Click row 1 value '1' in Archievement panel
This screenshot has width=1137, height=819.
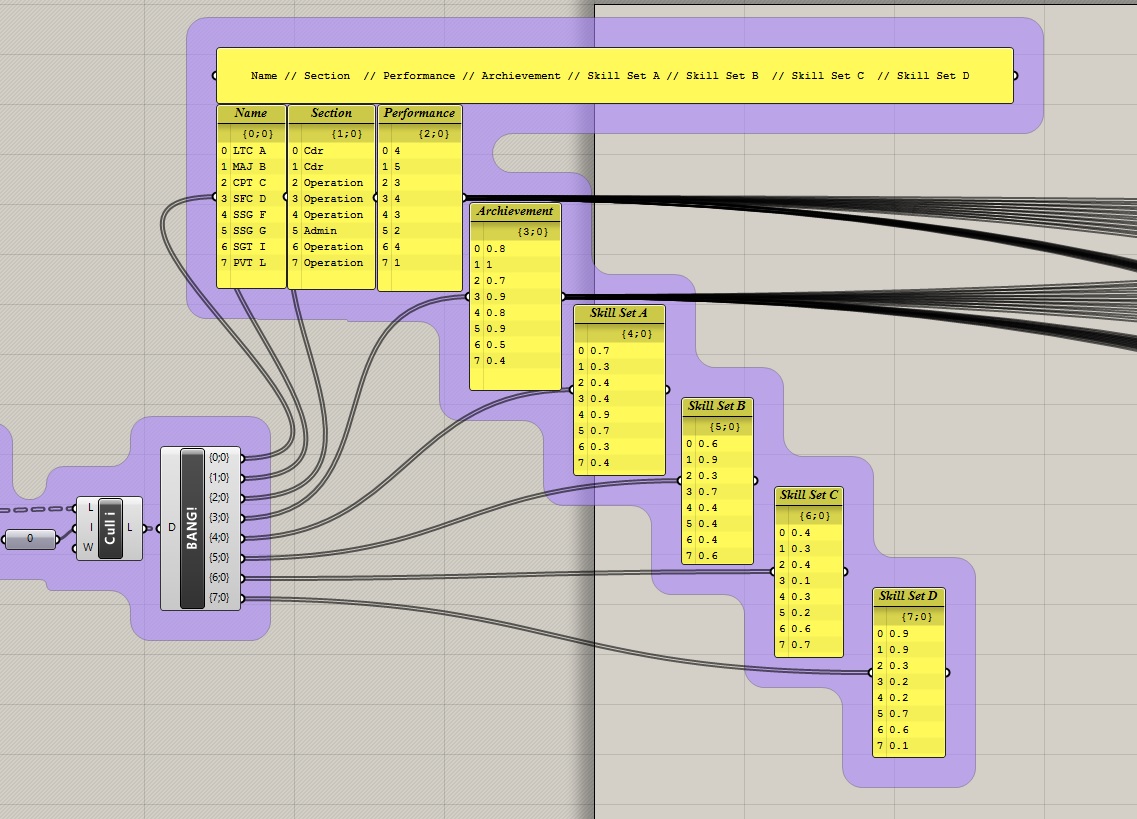click(x=515, y=265)
